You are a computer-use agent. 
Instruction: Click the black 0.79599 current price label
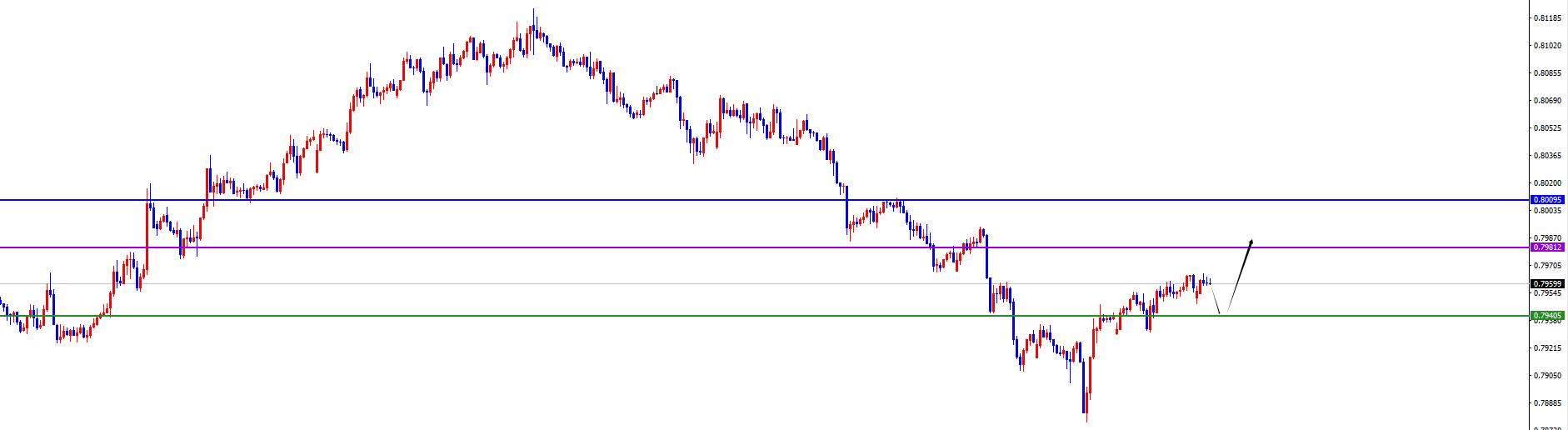(x=1548, y=283)
